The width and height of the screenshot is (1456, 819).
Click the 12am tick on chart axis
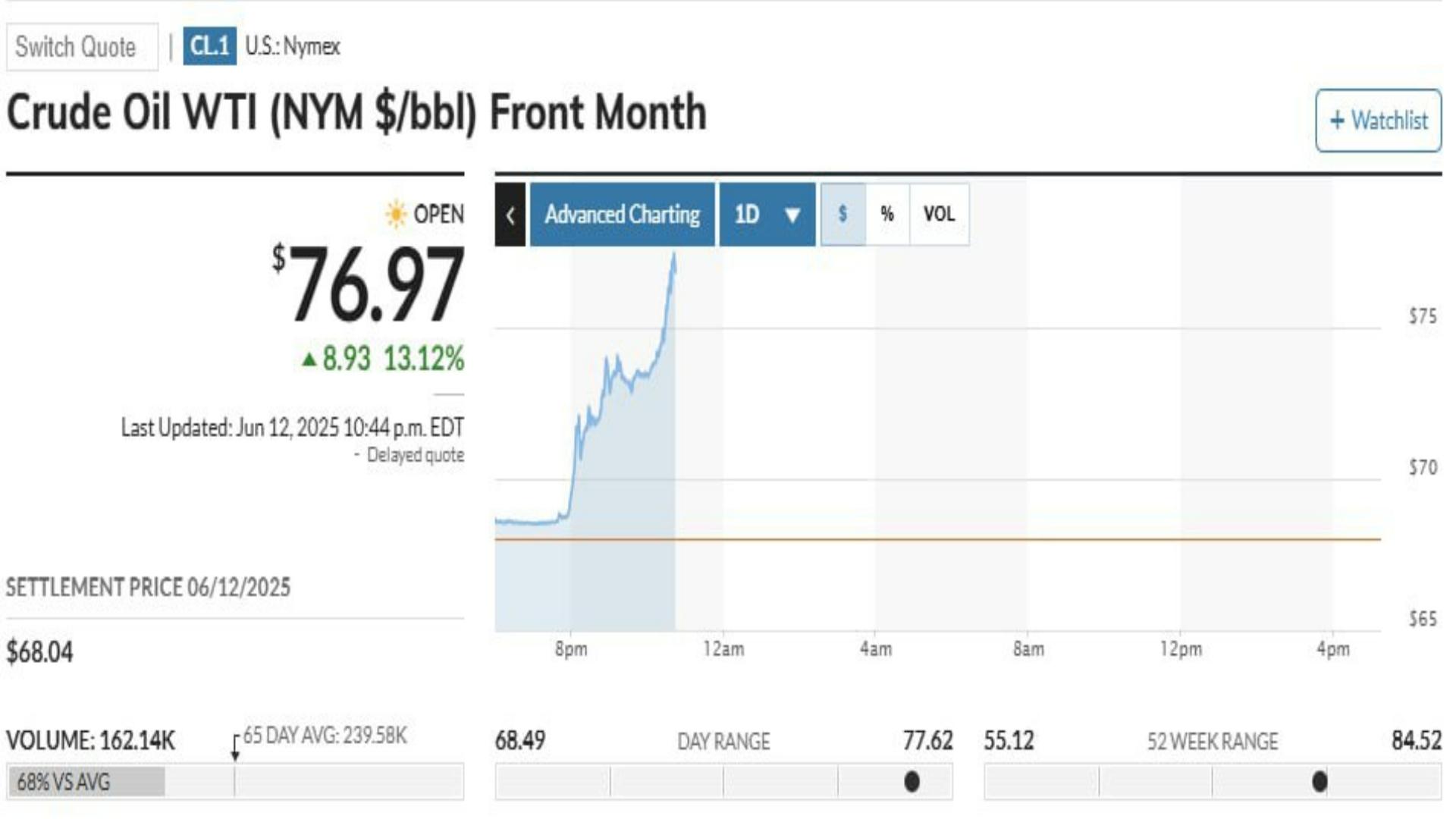723,649
